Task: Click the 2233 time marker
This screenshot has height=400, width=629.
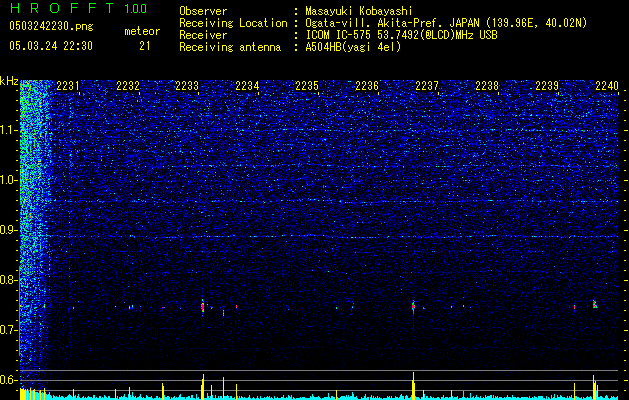Action: 187,86
